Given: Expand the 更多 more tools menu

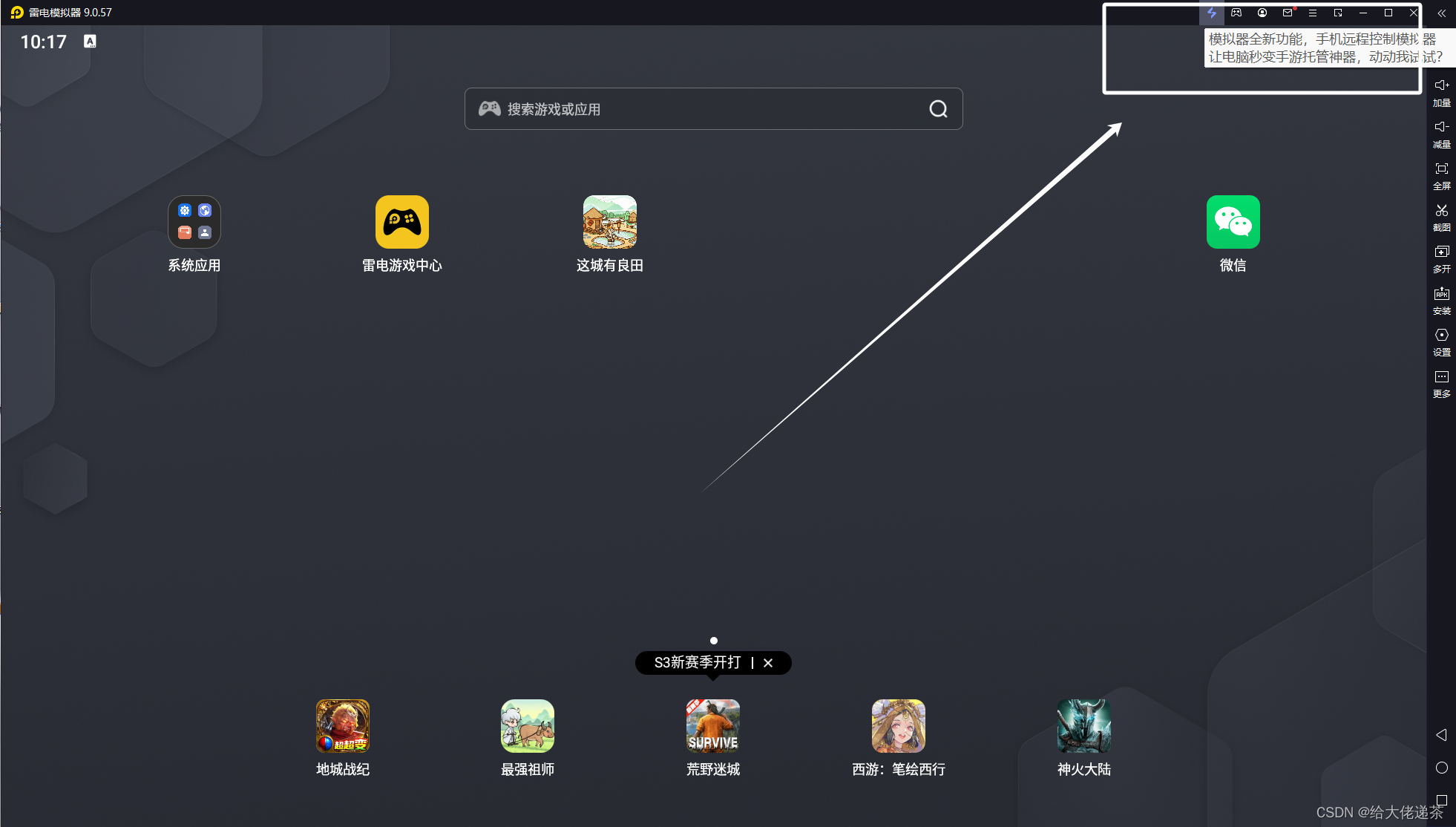Looking at the screenshot, I should click(1441, 383).
